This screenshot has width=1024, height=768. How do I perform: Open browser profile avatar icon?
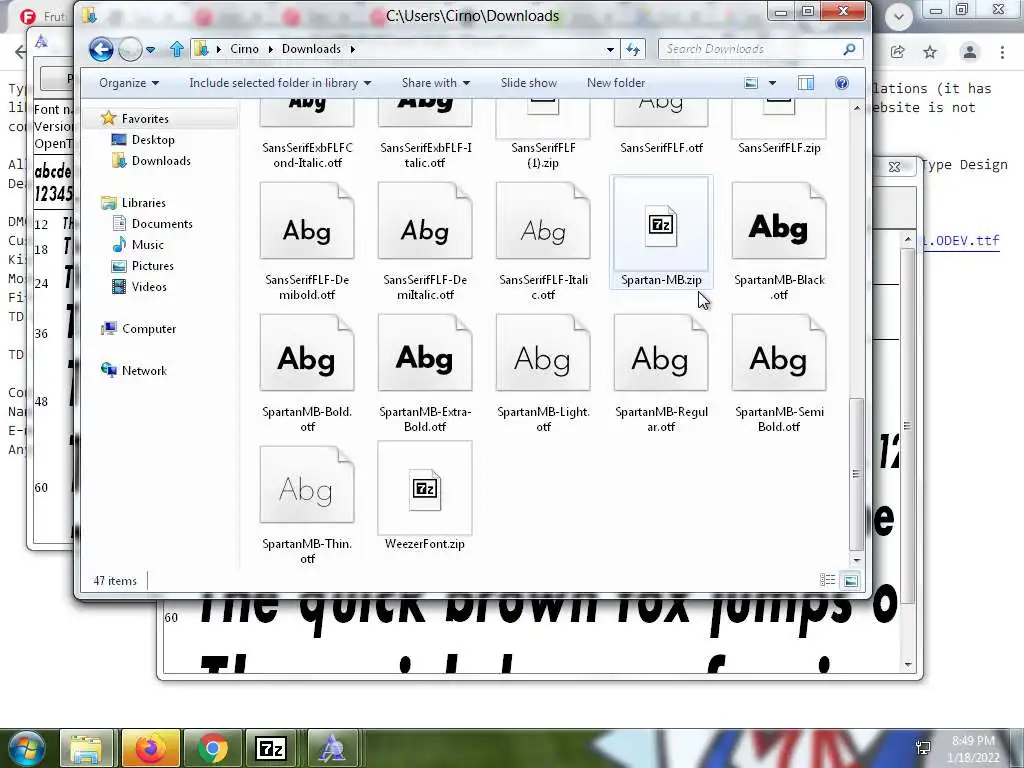(970, 52)
